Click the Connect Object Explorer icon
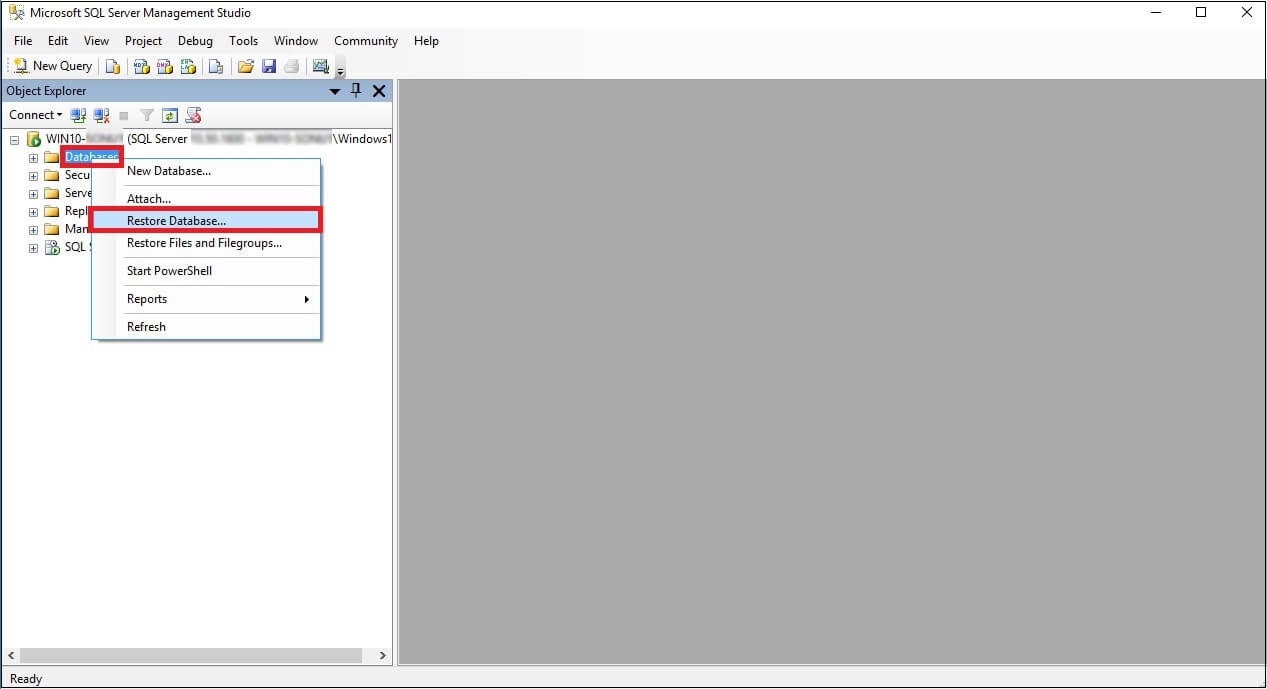The image size is (1267, 689). (x=78, y=115)
